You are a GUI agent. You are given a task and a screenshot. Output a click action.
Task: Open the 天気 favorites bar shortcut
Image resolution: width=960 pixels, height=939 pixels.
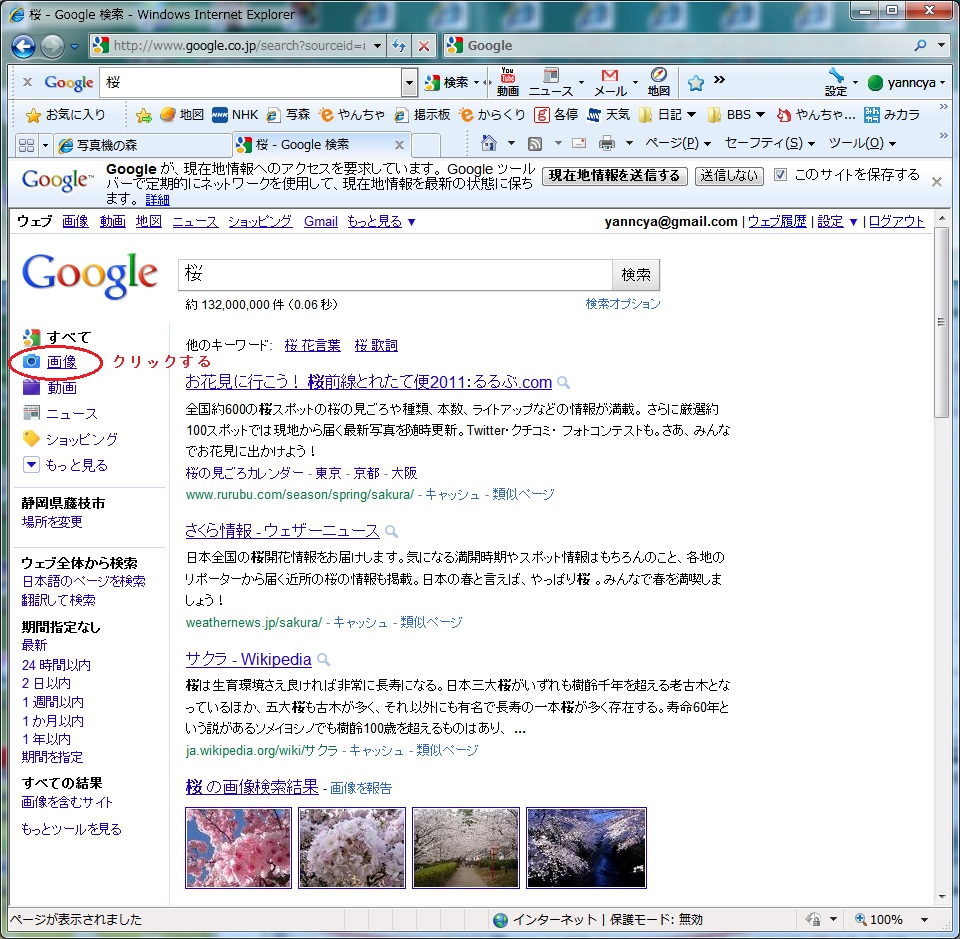(609, 114)
